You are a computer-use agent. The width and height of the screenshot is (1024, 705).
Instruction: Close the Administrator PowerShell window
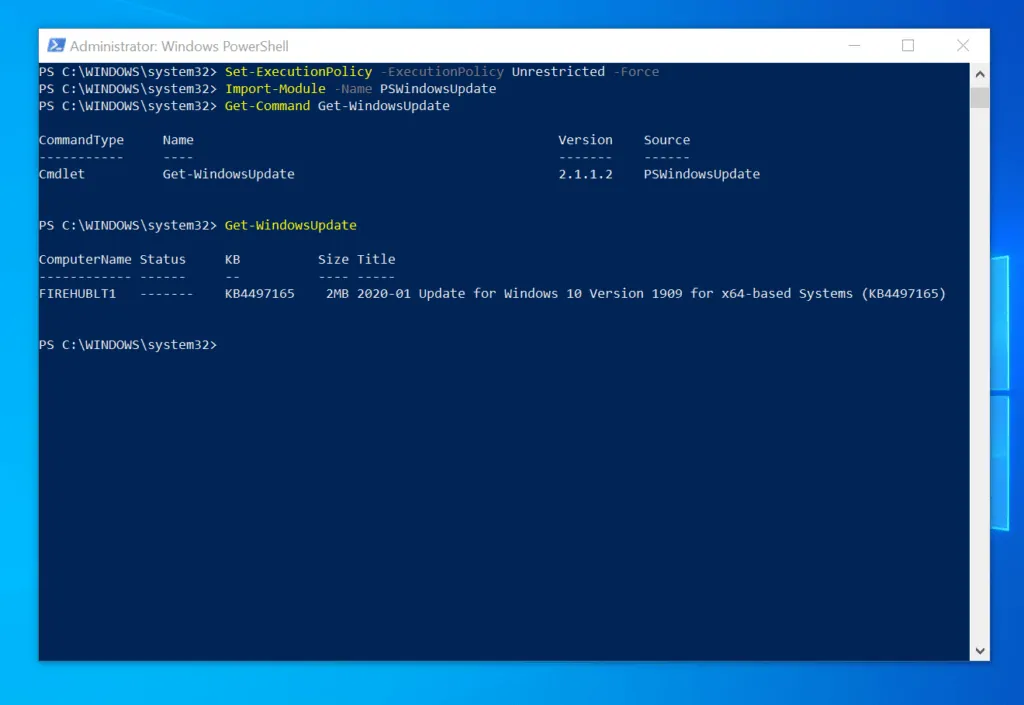pos(962,46)
